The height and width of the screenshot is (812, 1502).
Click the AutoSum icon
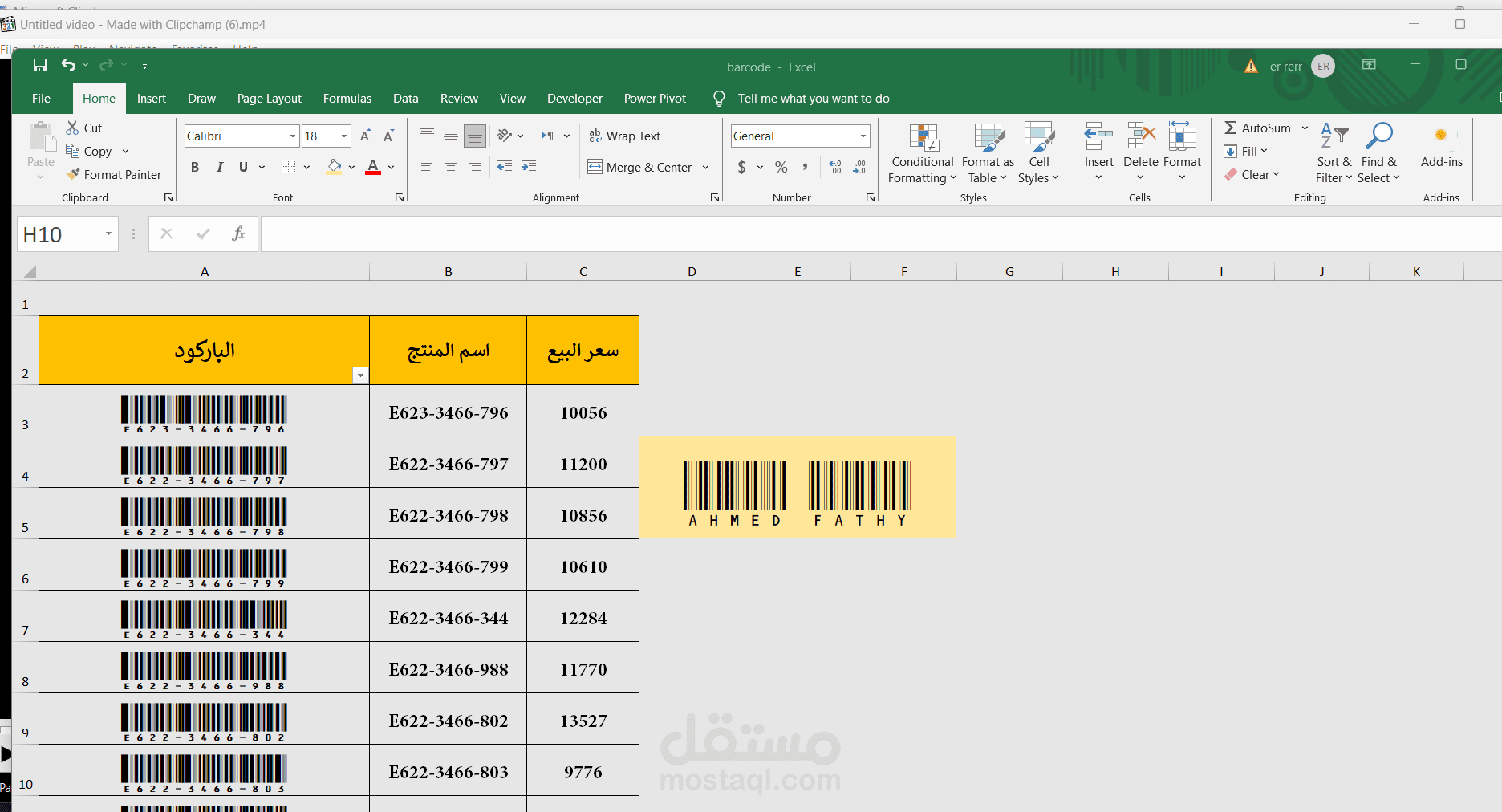[x=1232, y=127]
